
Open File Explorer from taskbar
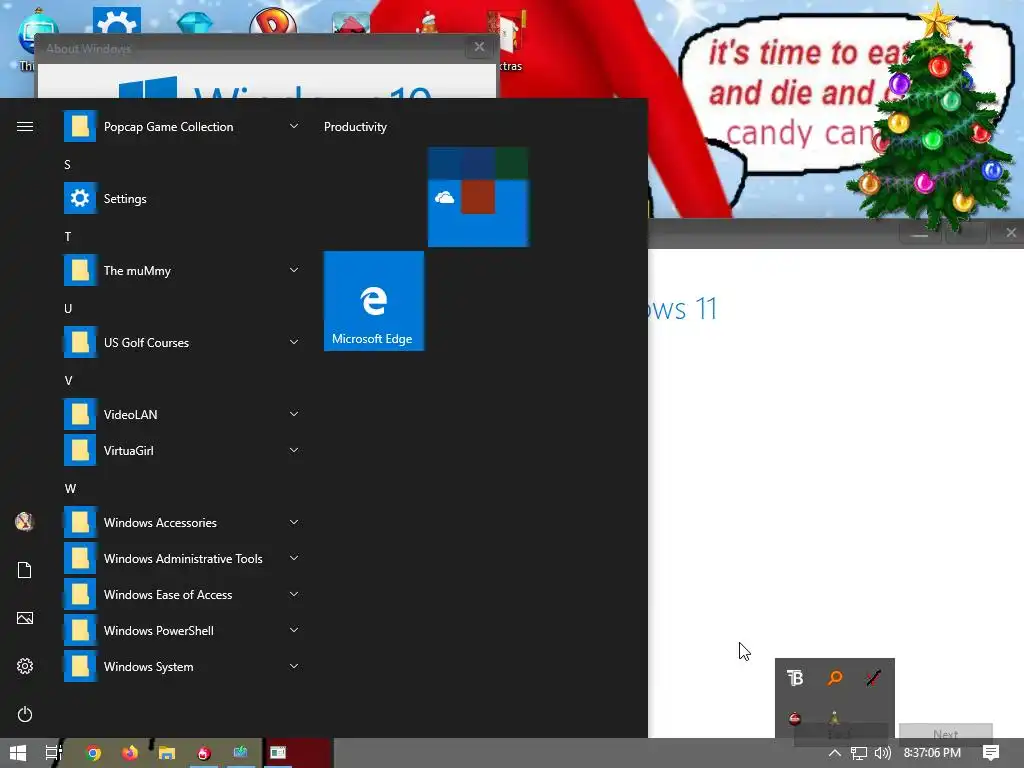[167, 753]
